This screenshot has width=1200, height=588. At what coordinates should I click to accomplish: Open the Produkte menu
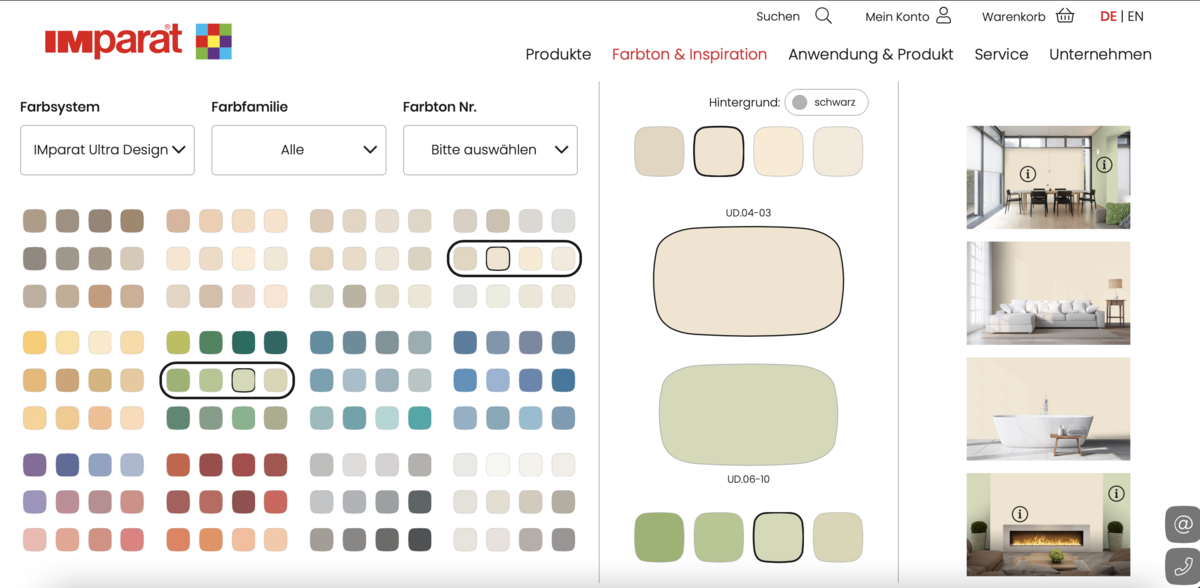tap(558, 54)
